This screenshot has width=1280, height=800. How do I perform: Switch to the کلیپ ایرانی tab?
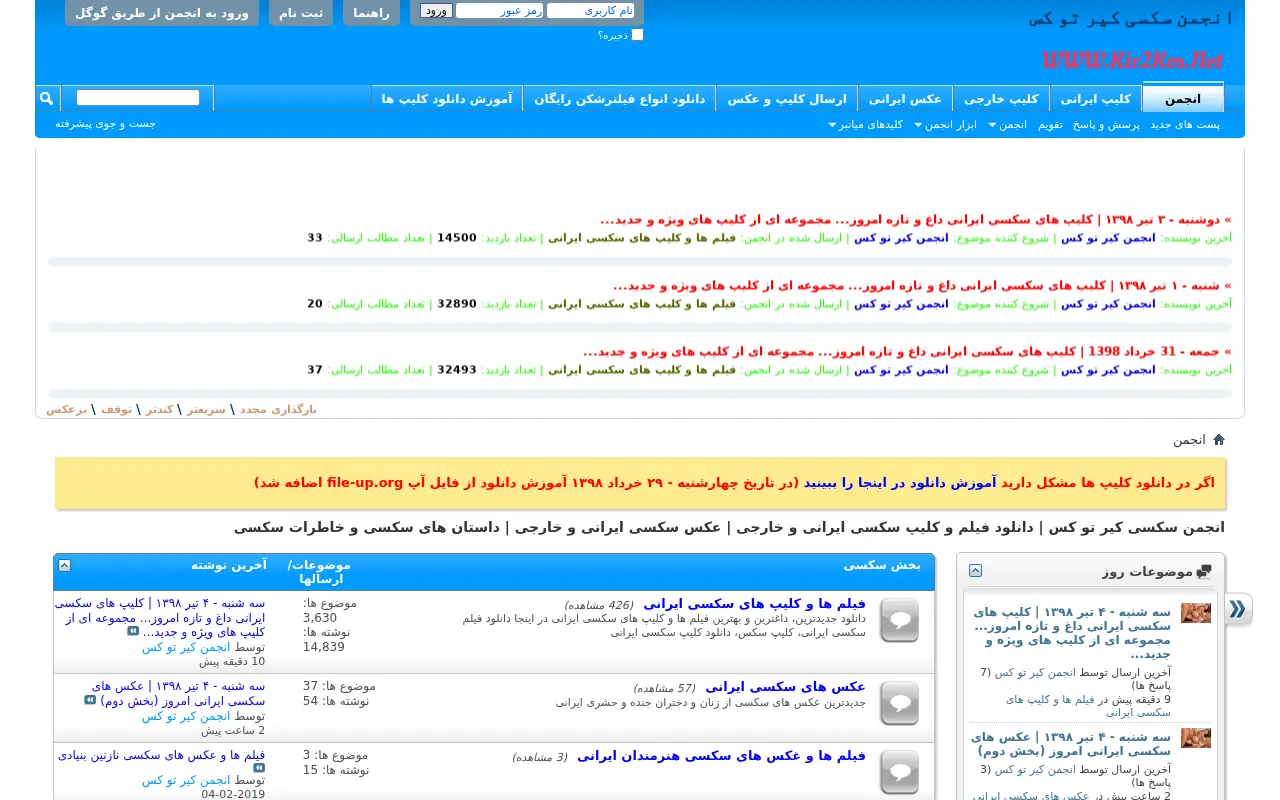coord(1095,99)
